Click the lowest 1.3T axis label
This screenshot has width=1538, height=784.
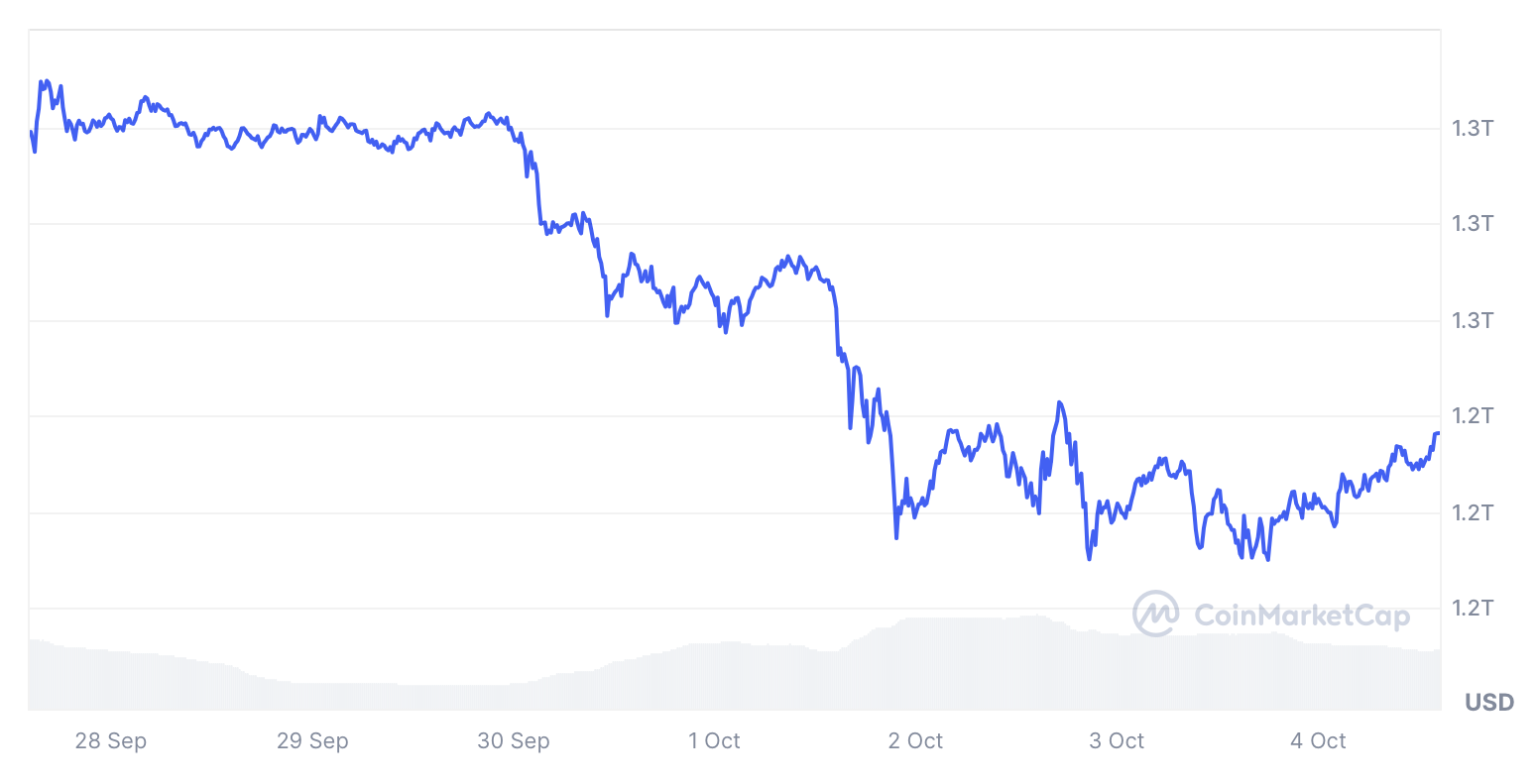[1473, 320]
